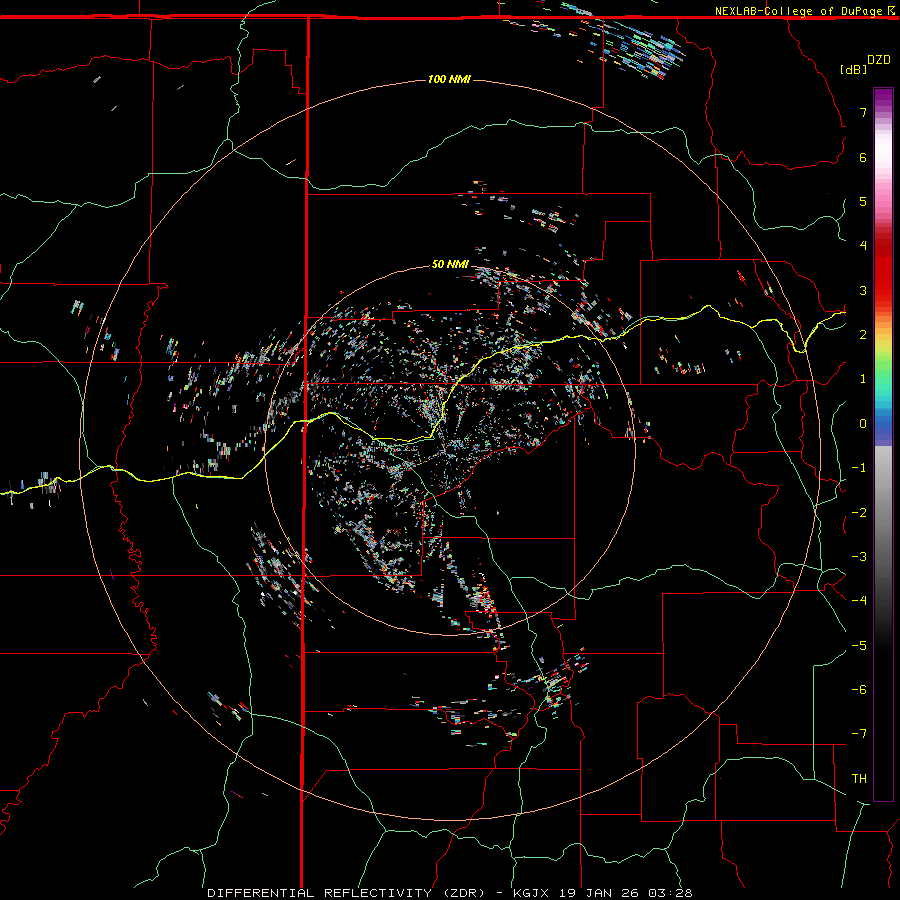Click the DZD legend title
Screen dimensions: 900x900
(879, 60)
